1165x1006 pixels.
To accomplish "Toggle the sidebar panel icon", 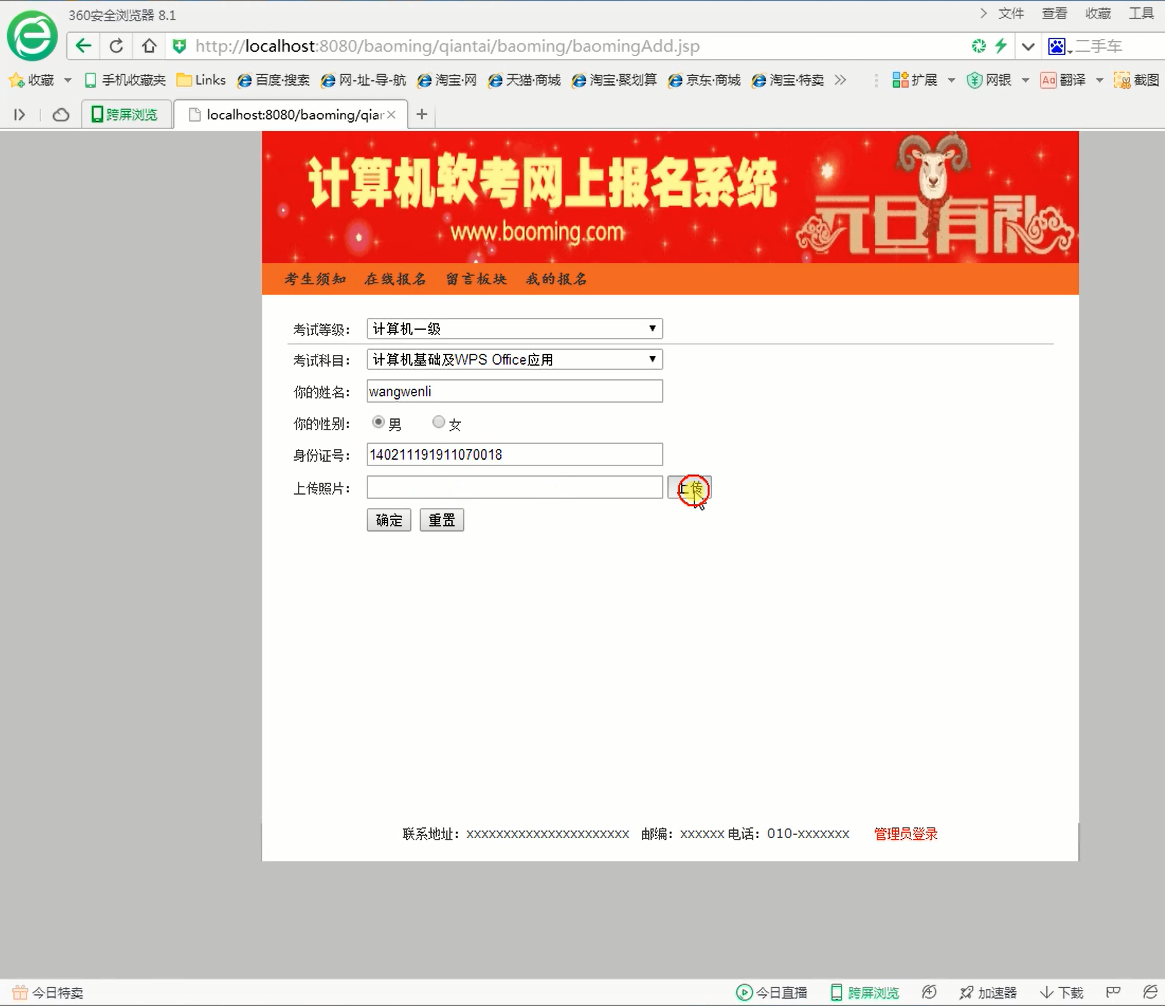I will coord(20,114).
